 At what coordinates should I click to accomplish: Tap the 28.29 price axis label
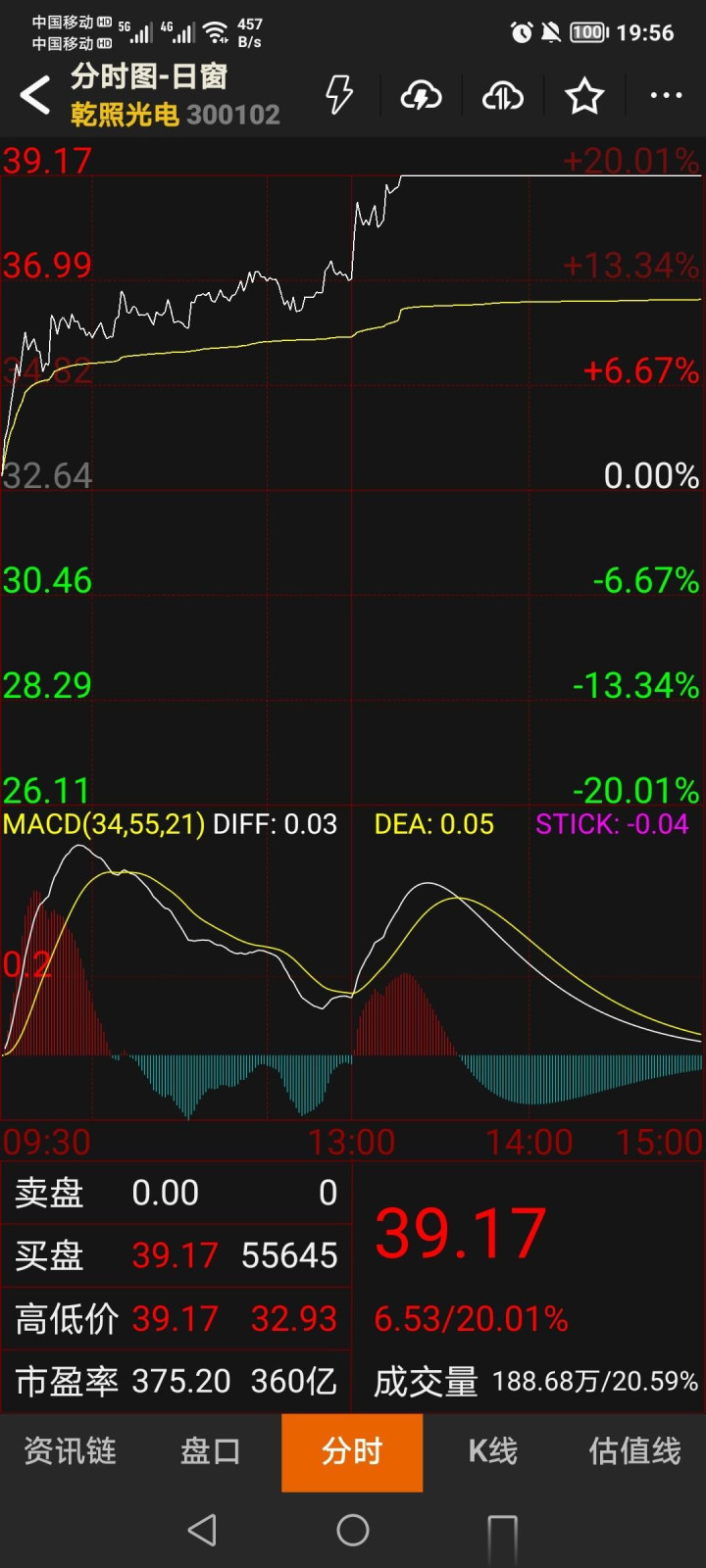coord(47,686)
